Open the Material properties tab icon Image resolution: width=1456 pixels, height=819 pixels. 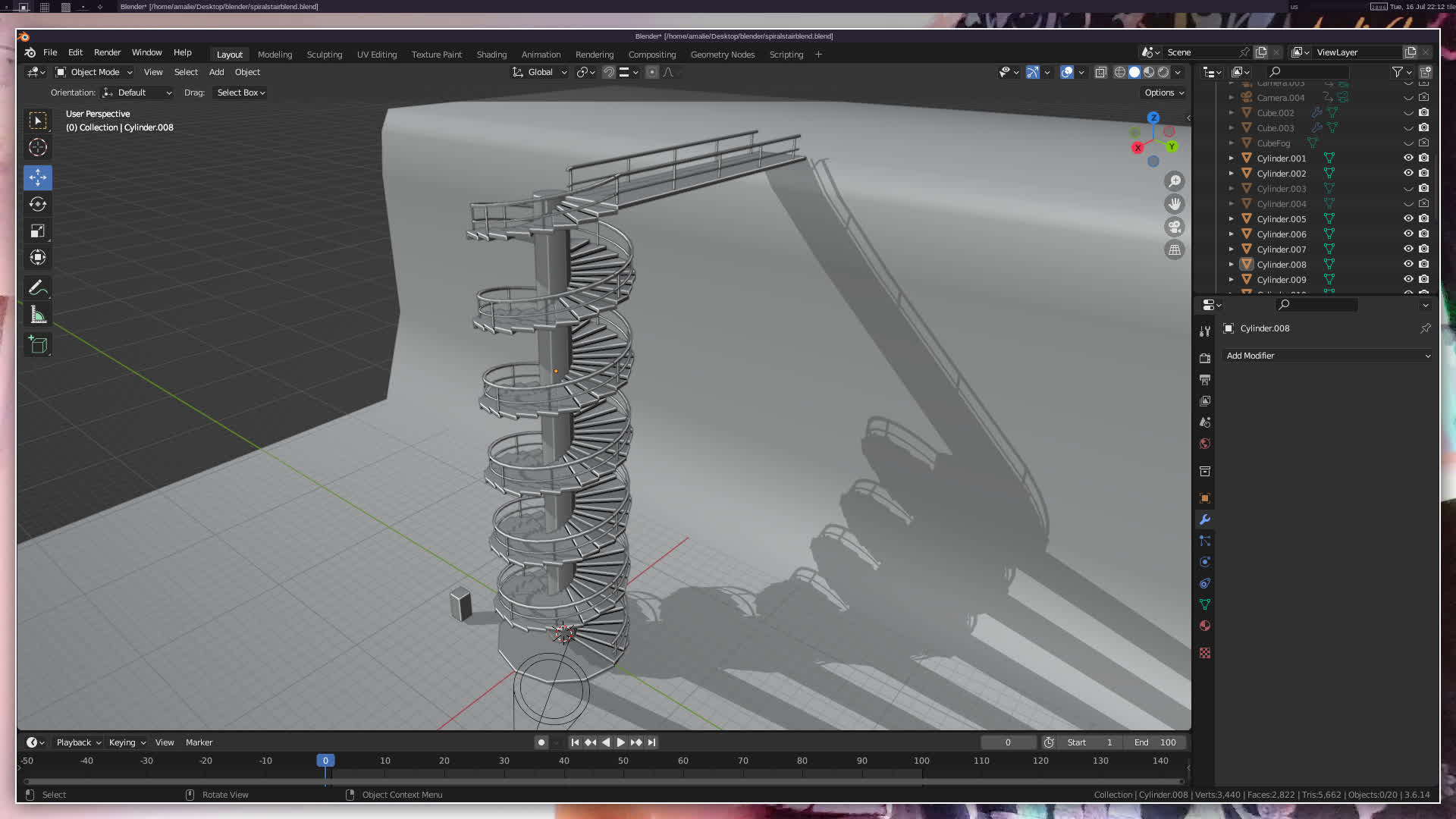pyautogui.click(x=1205, y=626)
